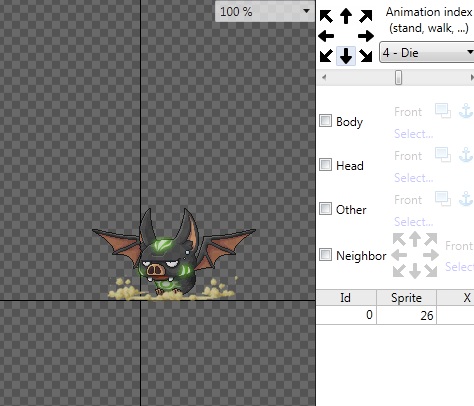
Task: Click the Id column header
Action: click(346, 298)
